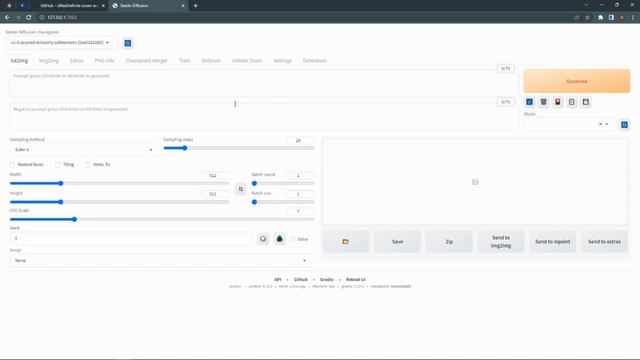Image resolution: width=640 pixels, height=360 pixels.
Task: Click the Reload UI footer link
Action: click(356, 280)
